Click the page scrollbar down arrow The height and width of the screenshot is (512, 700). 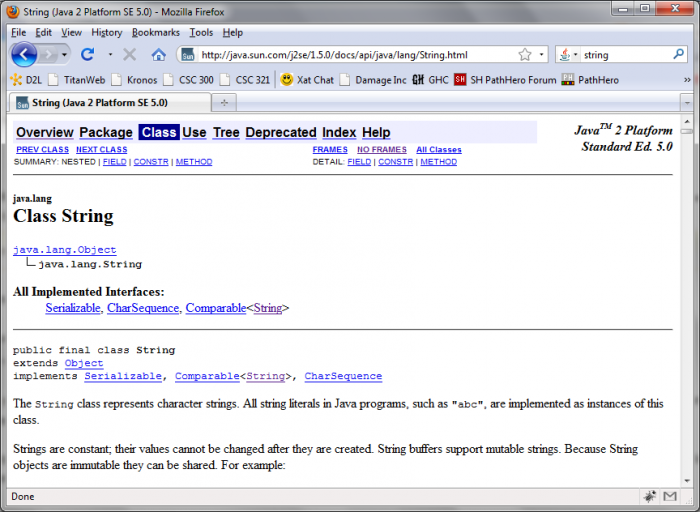coord(687,481)
